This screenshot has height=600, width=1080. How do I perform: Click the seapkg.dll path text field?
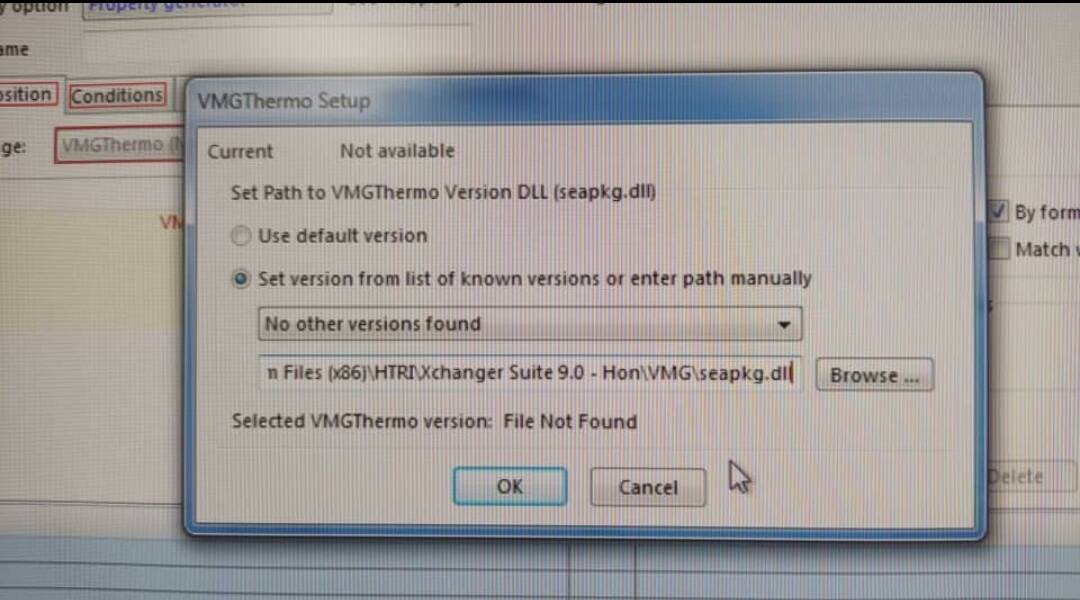point(529,373)
